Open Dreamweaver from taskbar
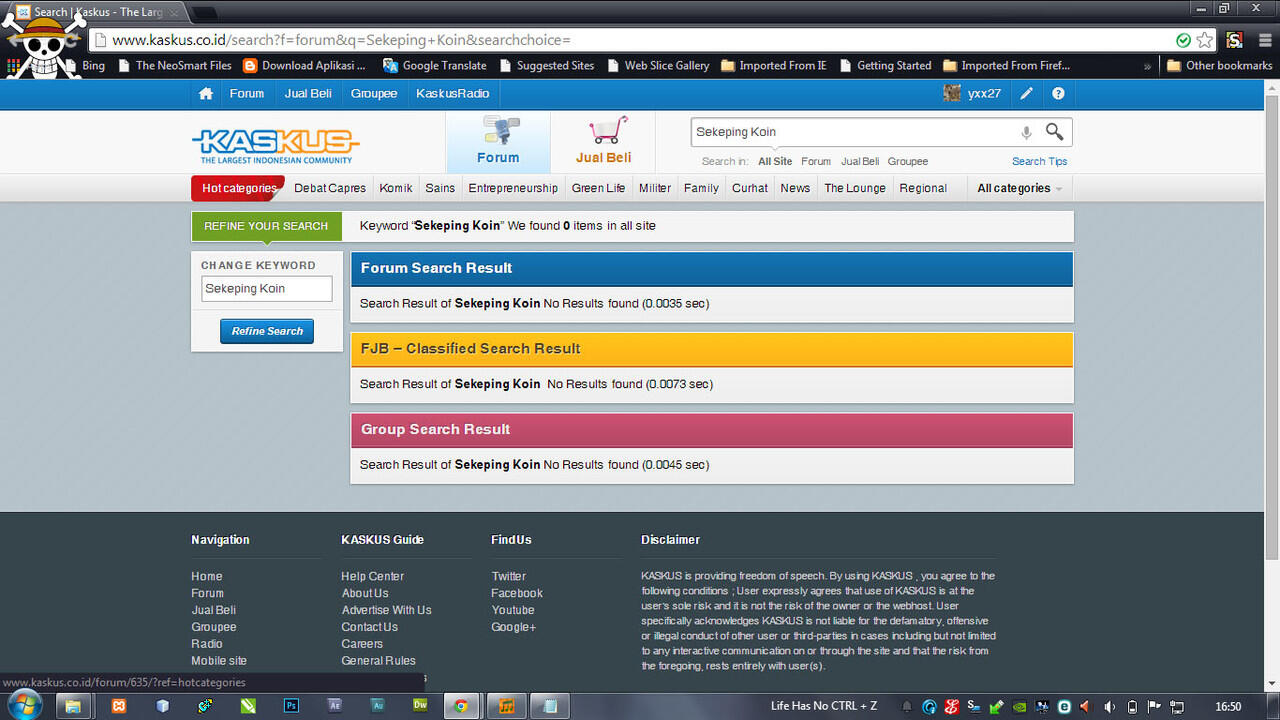Viewport: 1280px width, 720px height. tap(420, 706)
